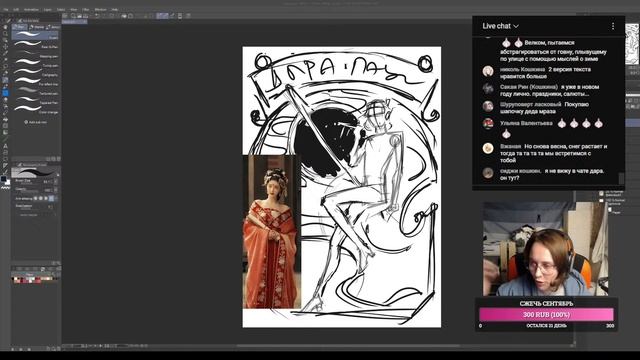Select the Tapered Pen sub tool
This screenshot has width=640, height=360.
click(35, 100)
